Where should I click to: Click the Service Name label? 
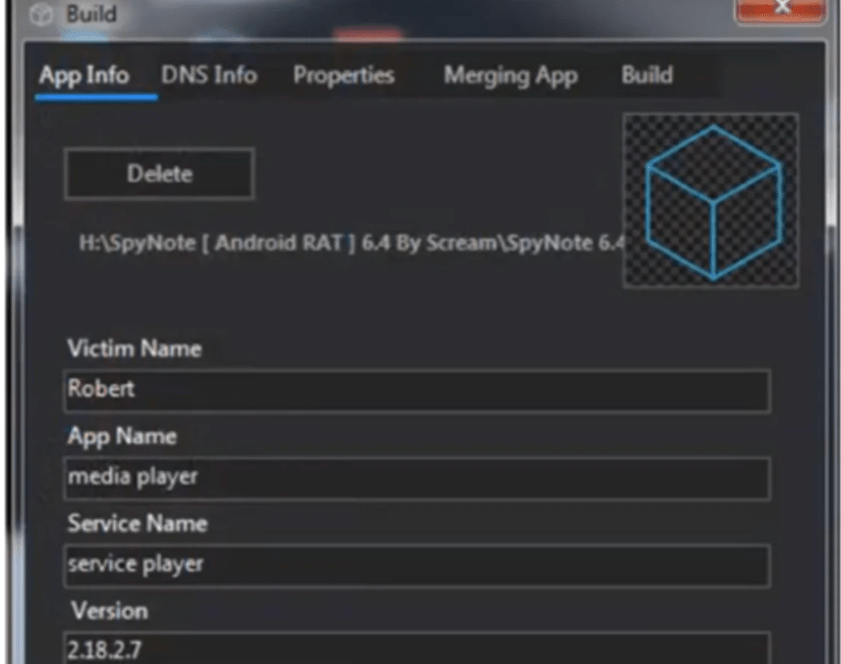pyautogui.click(x=137, y=523)
